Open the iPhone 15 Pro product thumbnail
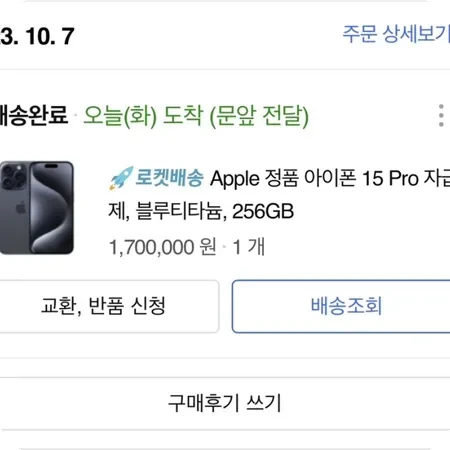Screen dimensions: 450x450 coord(37,208)
